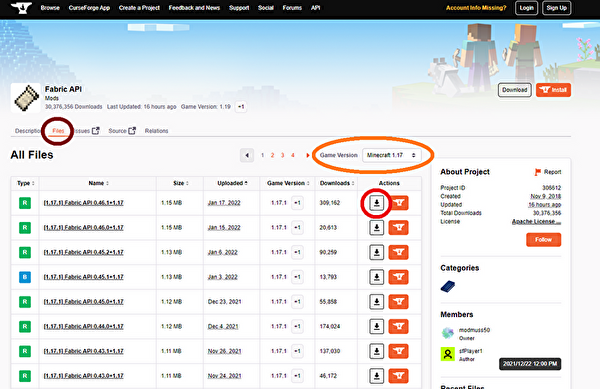This screenshot has height=389, width=600.
Task: Install Fabric API 0.46.1+1.17 via CurseForge
Action: (x=398, y=203)
